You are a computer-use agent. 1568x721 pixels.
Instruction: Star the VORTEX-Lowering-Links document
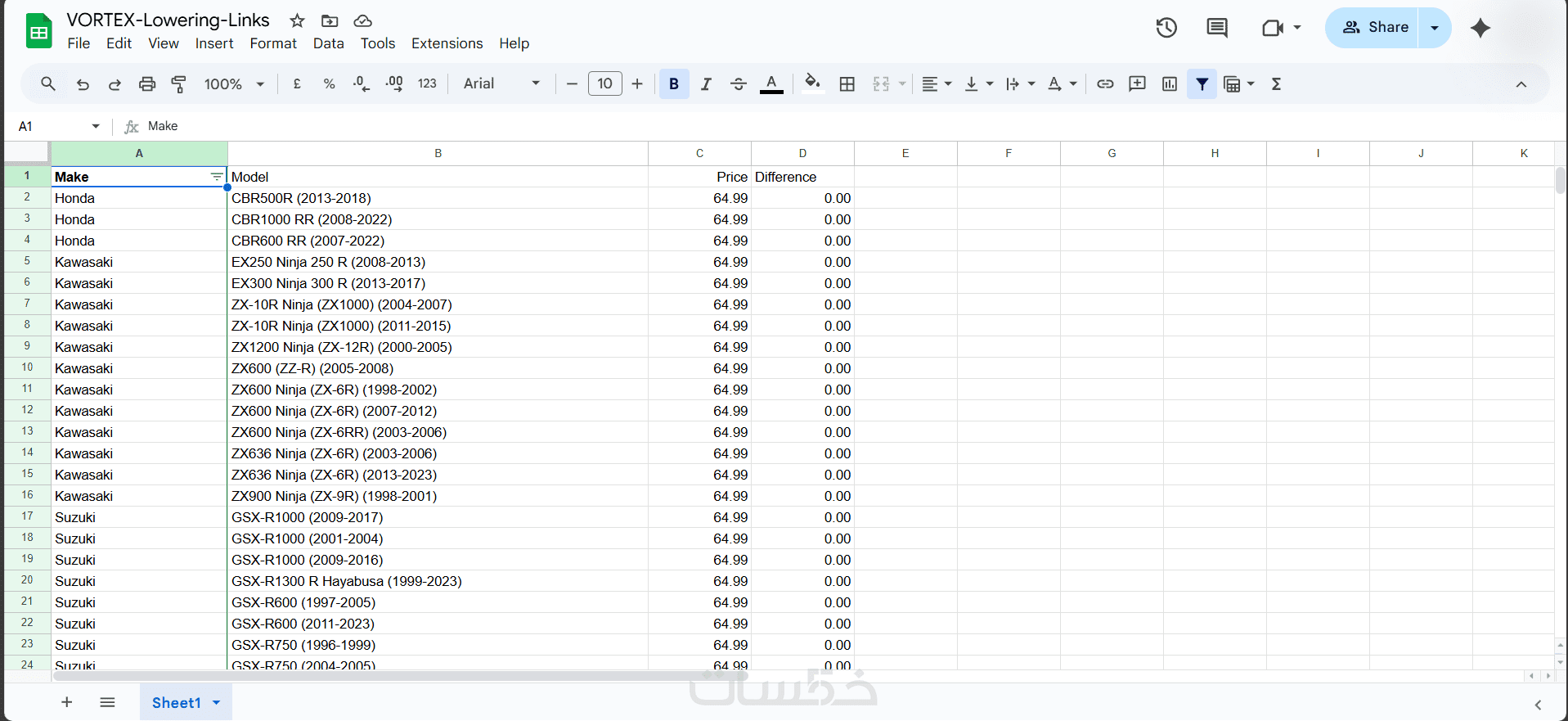298,20
